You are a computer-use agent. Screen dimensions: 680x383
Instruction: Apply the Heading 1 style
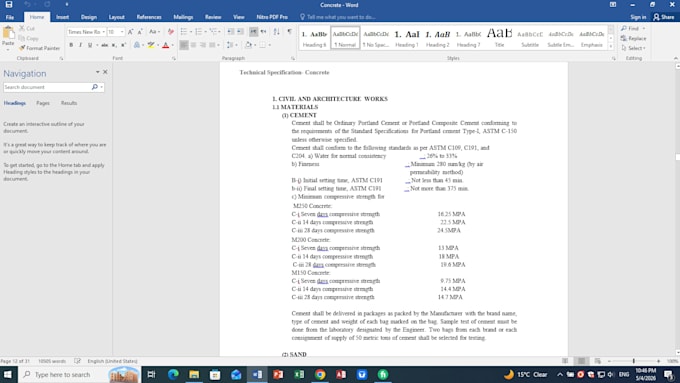click(407, 38)
